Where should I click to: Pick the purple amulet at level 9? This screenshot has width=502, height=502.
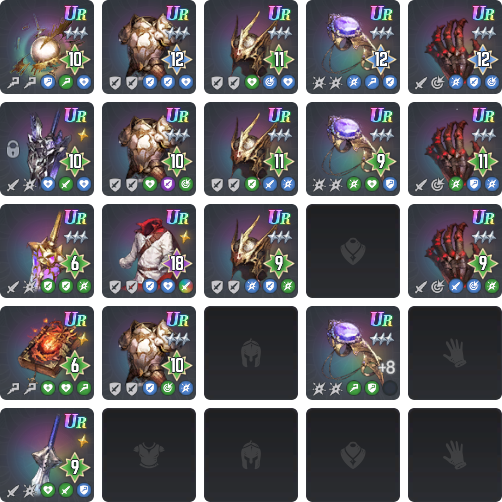pyautogui.click(x=353, y=149)
